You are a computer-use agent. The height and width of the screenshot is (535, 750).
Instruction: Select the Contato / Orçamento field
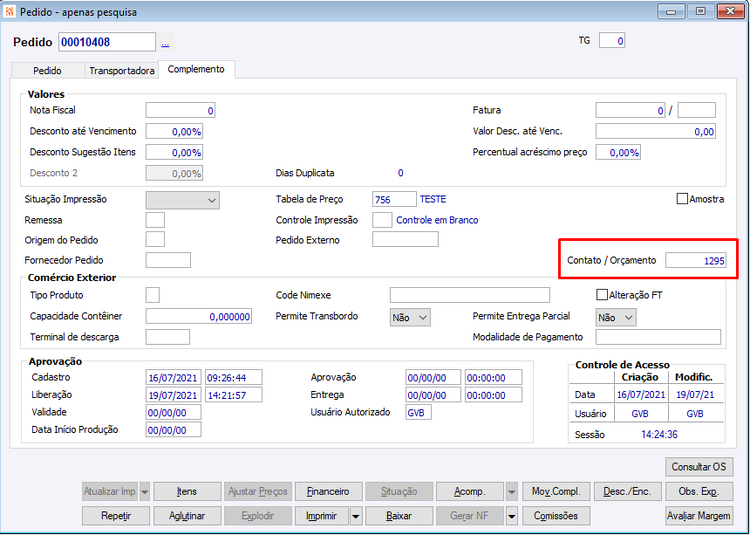pyautogui.click(x=695, y=261)
